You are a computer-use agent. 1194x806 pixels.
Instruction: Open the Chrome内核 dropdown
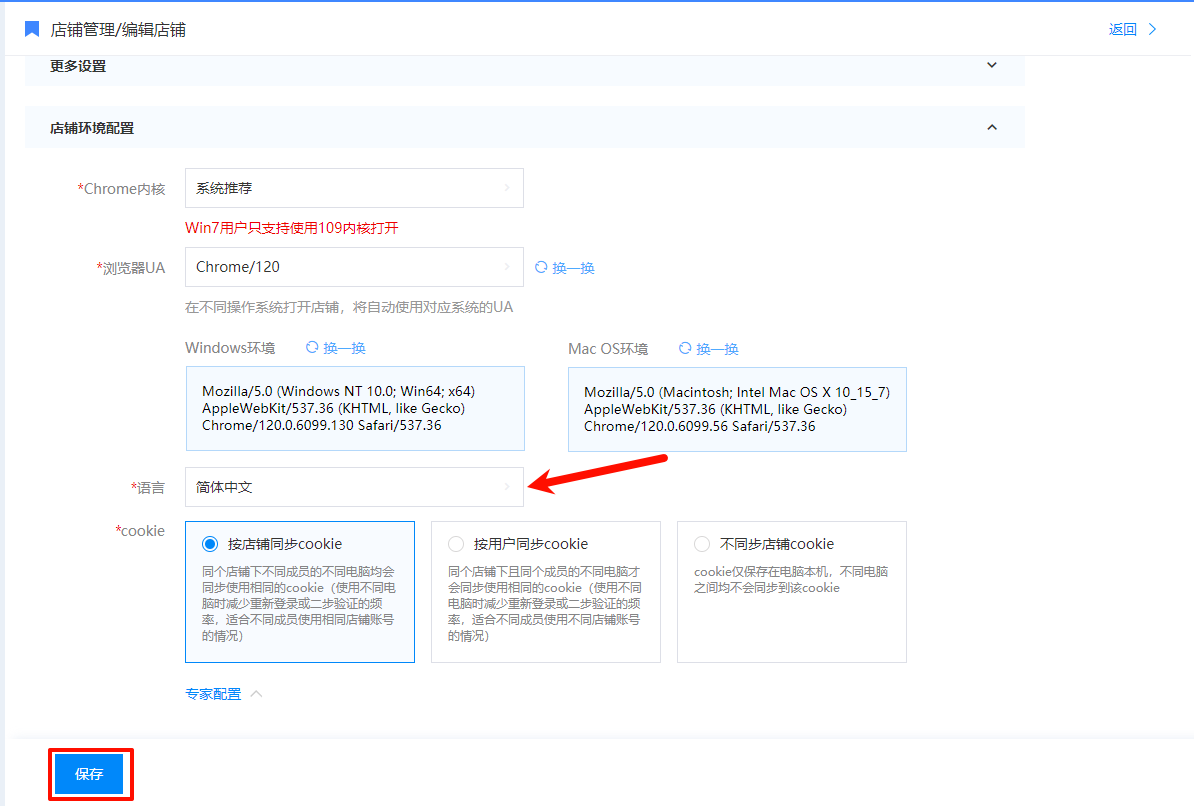click(354, 188)
